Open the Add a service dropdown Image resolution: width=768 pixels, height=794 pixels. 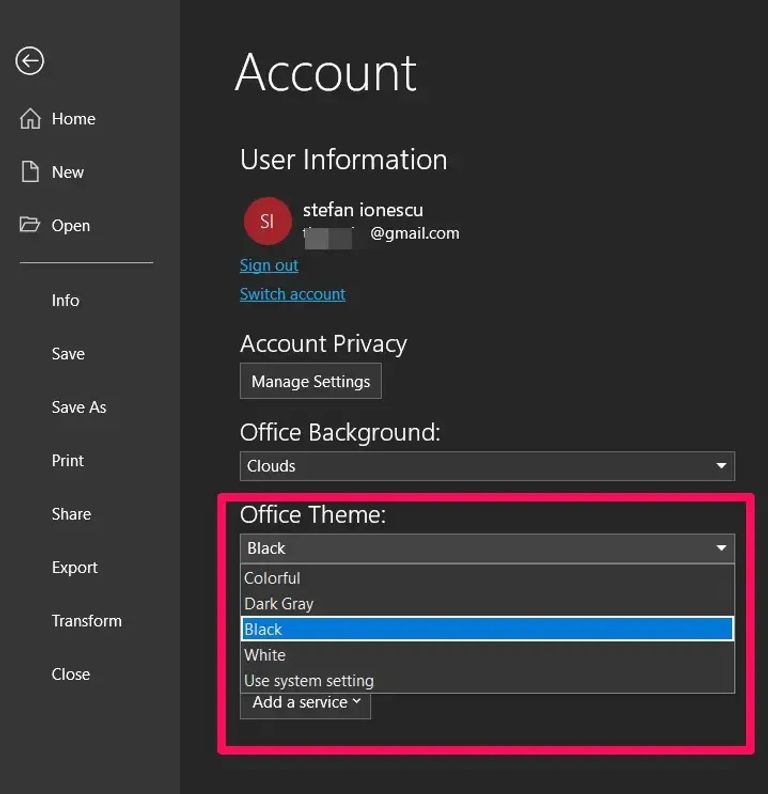tap(305, 703)
